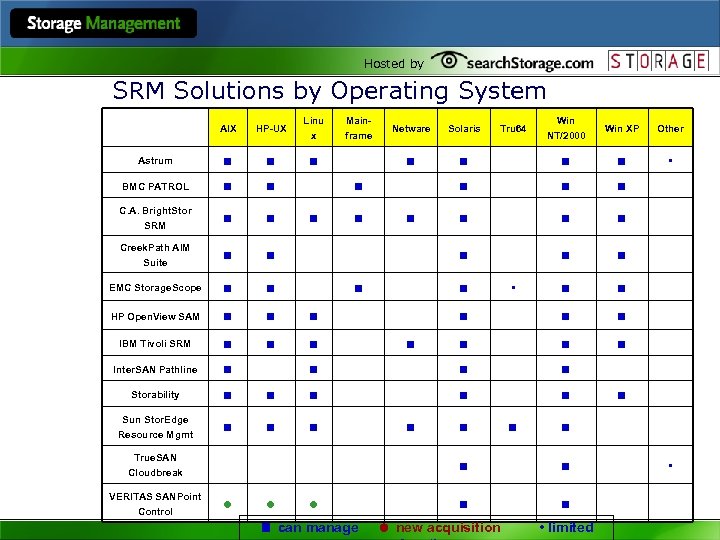
Task: Click the TrueSAN Cloudbreak row label
Action: click(155, 465)
